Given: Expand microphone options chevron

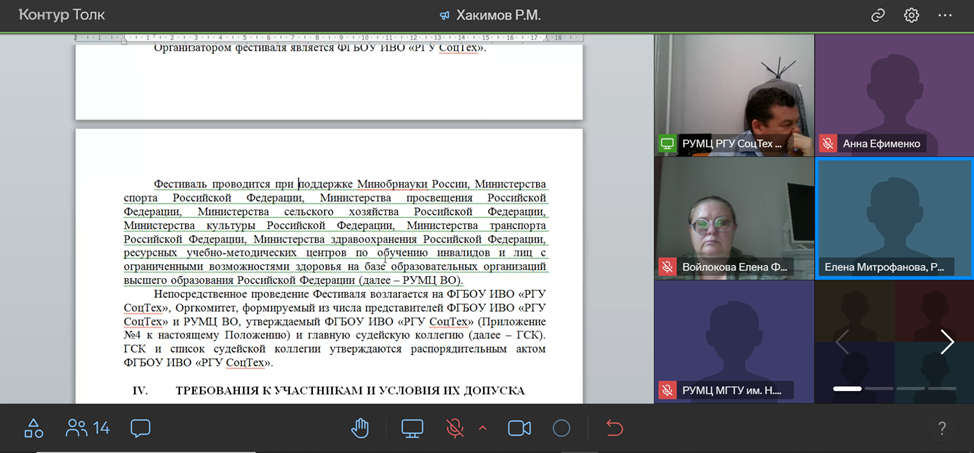Looking at the screenshot, I should [x=483, y=428].
